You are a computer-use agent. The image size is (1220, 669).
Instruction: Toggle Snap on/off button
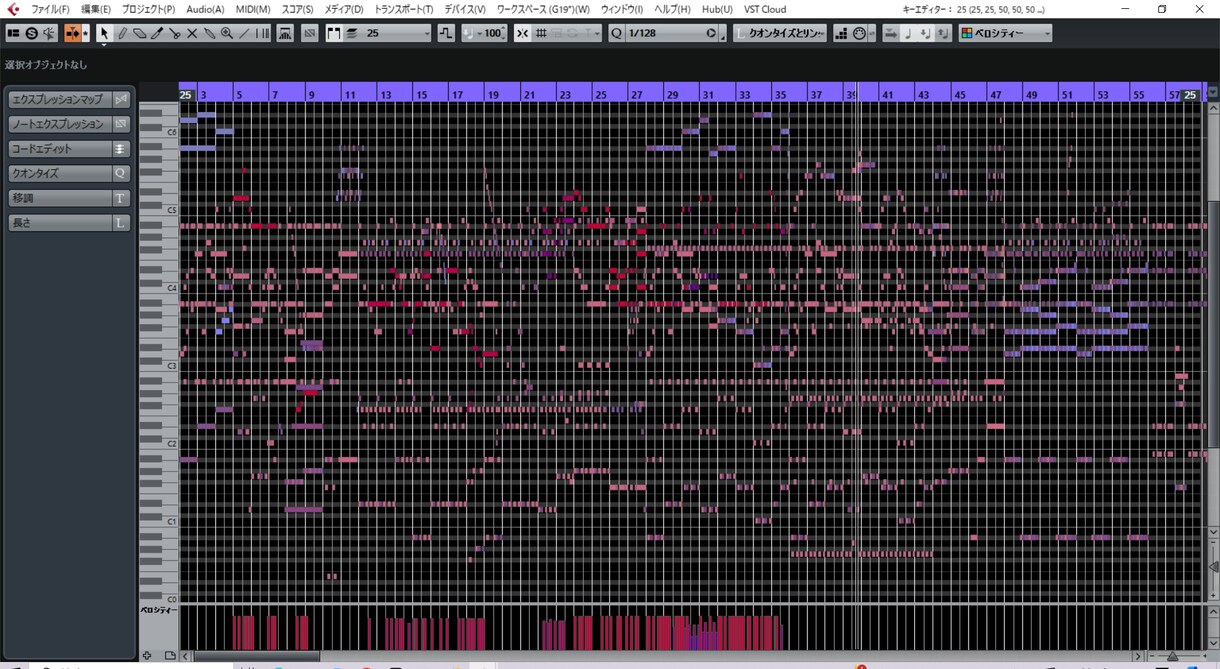pyautogui.click(x=521, y=33)
